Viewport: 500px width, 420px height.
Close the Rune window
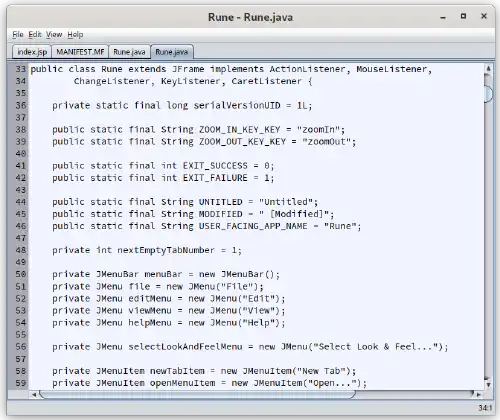484,16
